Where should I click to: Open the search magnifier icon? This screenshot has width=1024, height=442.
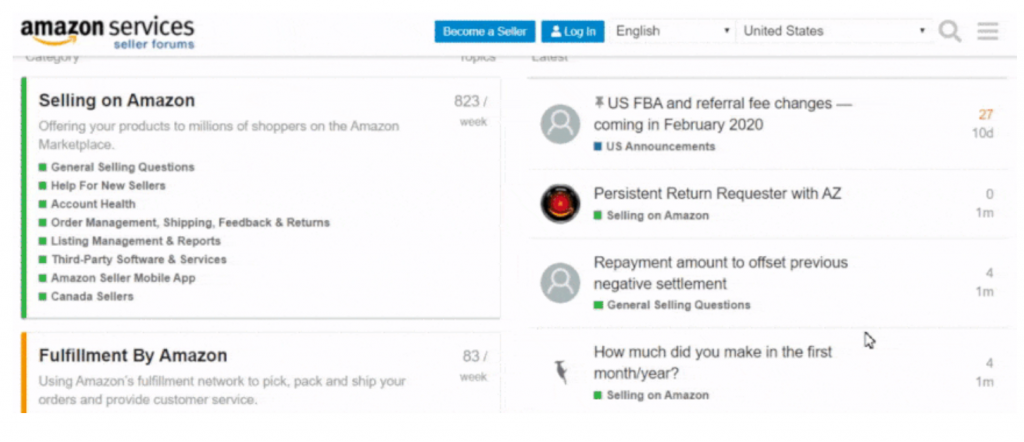pyautogui.click(x=950, y=31)
